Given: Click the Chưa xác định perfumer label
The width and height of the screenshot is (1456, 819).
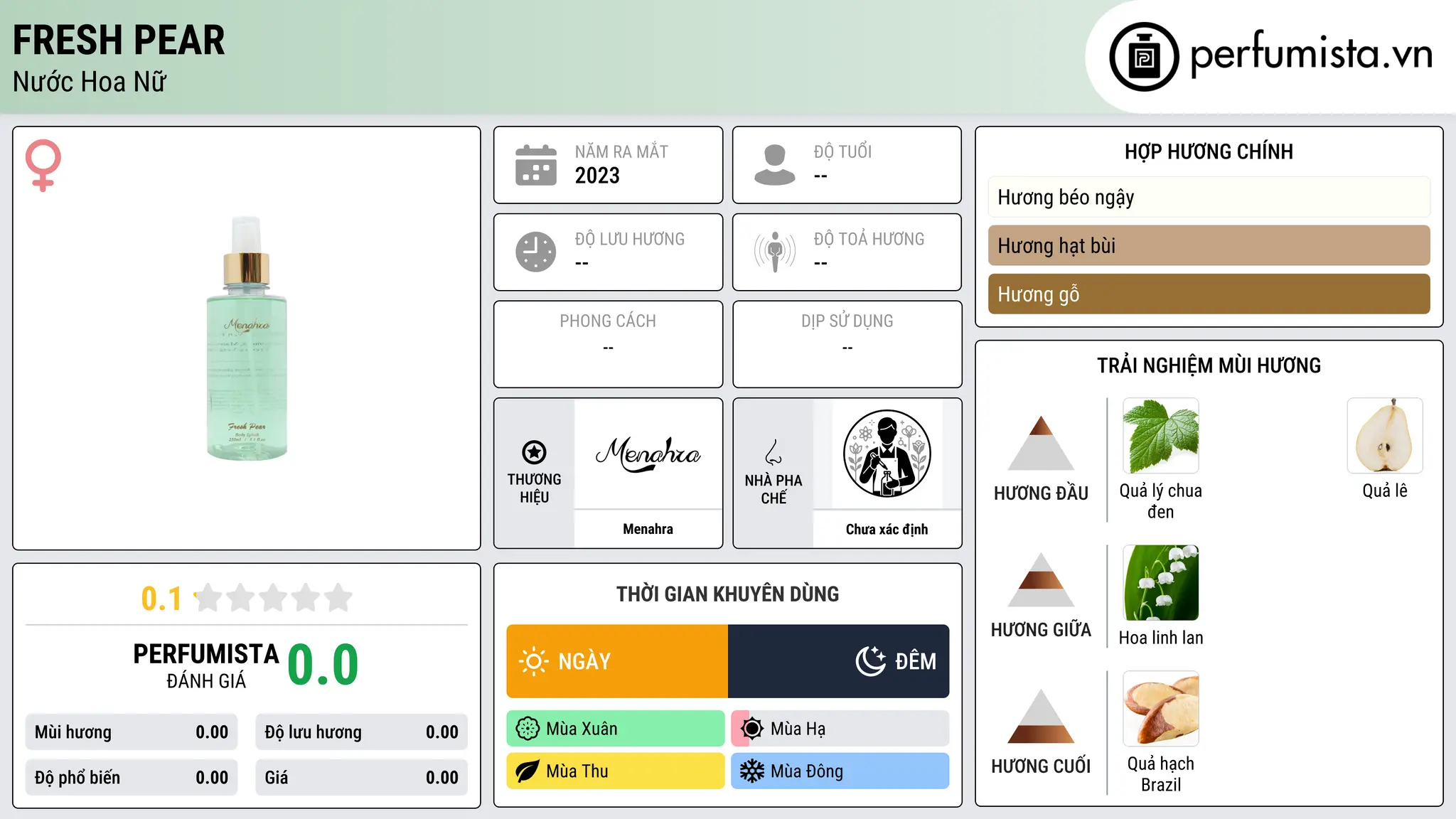Looking at the screenshot, I should pos(887,529).
